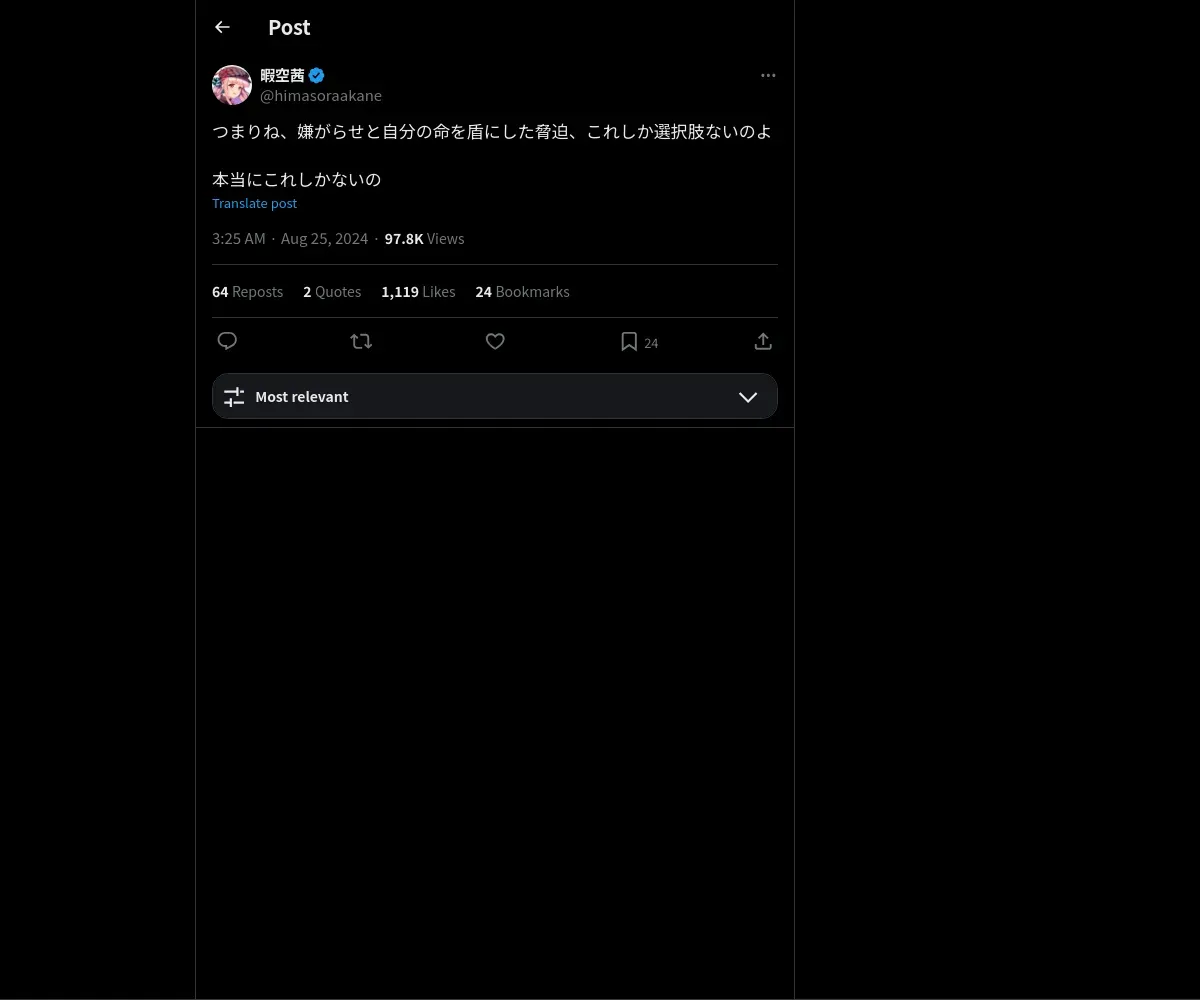1200x1000 pixels.
Task: Like the post with the heart icon
Action: pos(495,341)
